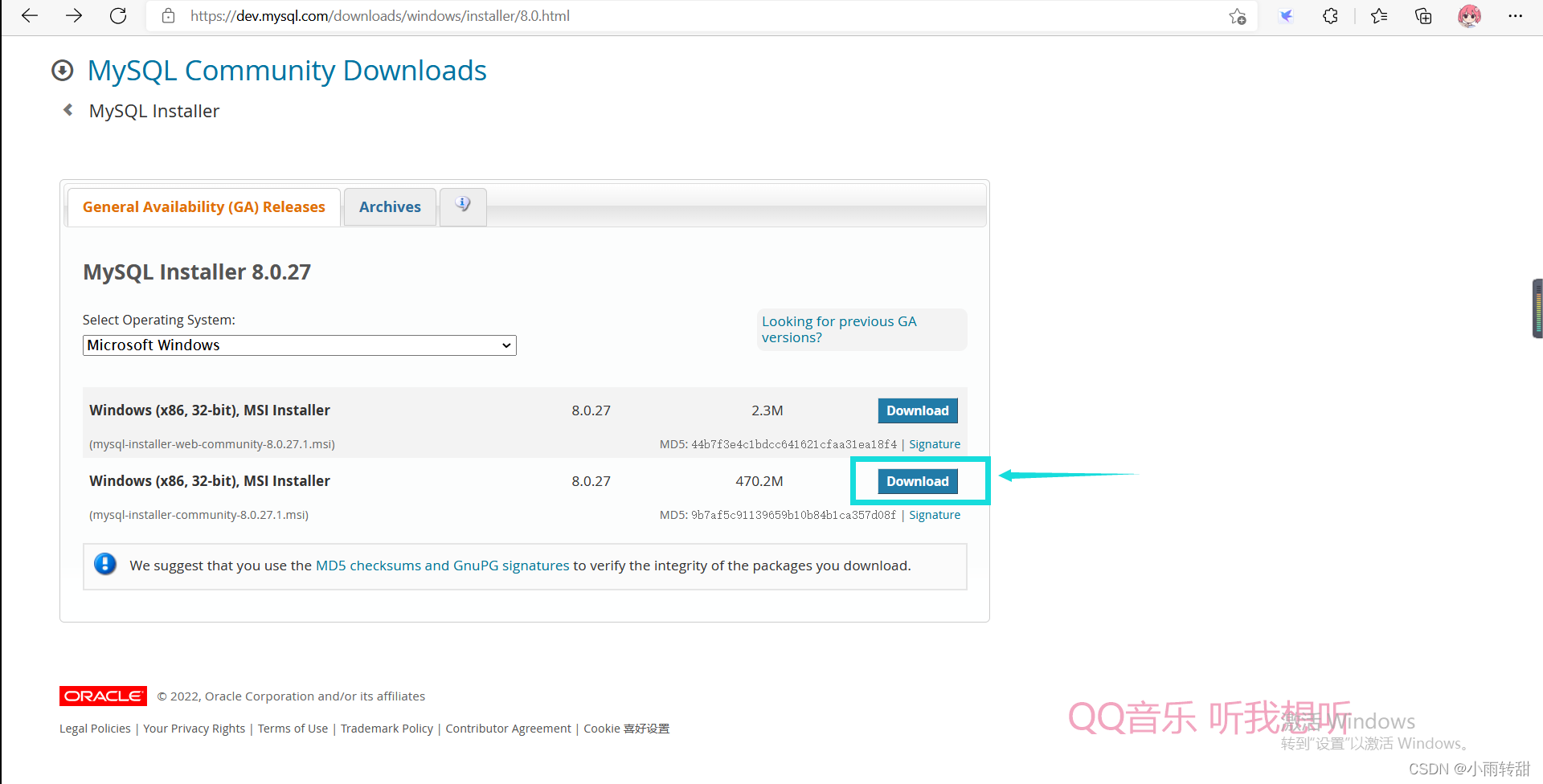Add this page to favorites via star-plus icon
This screenshot has width=1543, height=784.
point(1238,16)
